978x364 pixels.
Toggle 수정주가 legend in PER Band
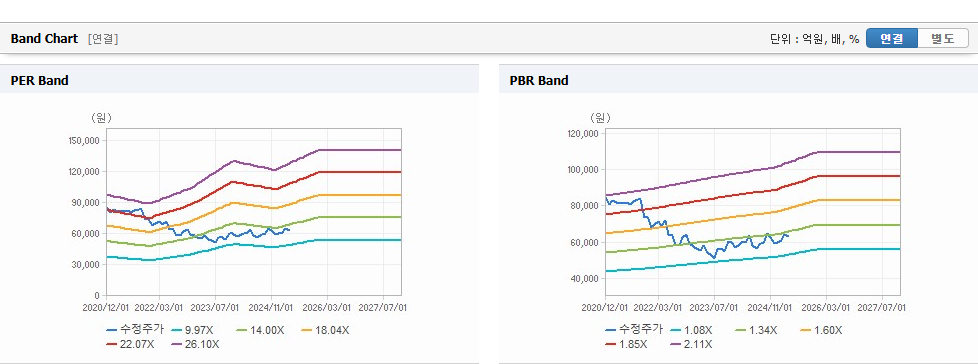click(x=135, y=330)
